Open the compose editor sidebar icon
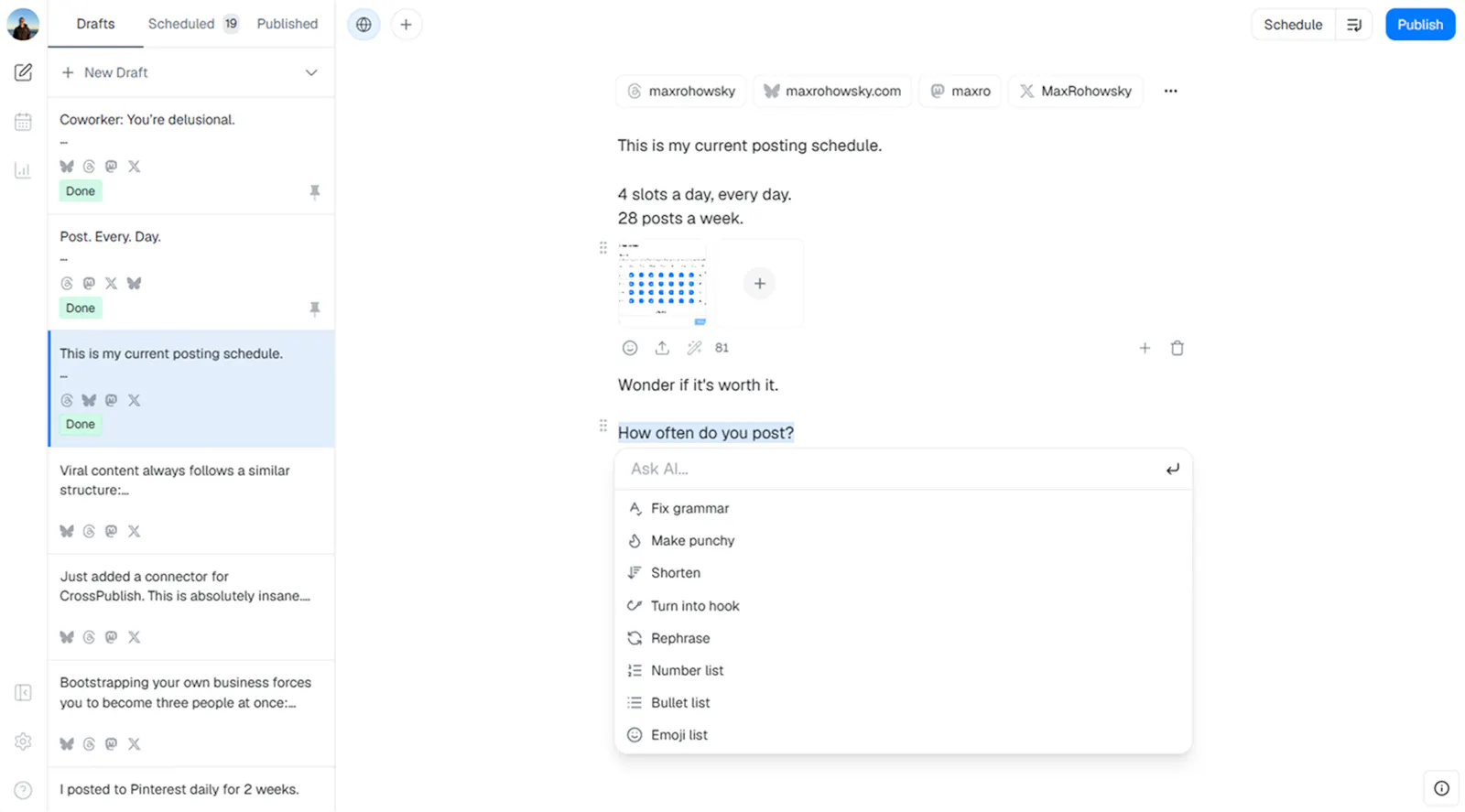 pos(23,72)
